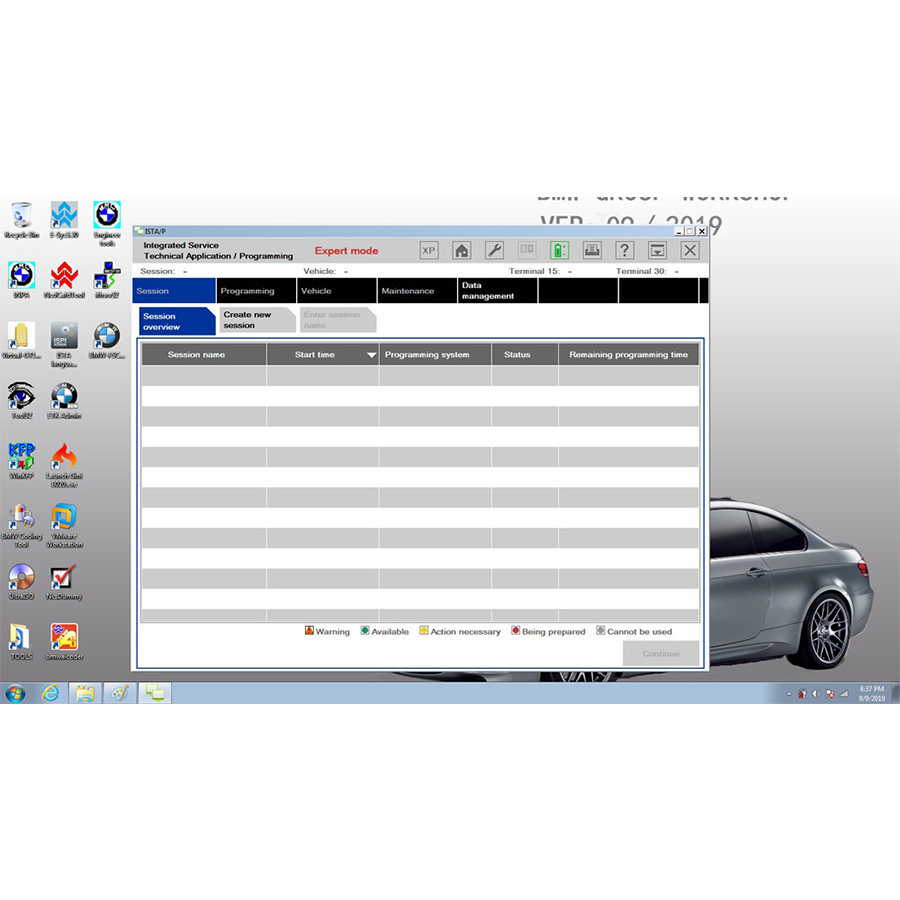Switch to the Programming menu tab
The height and width of the screenshot is (900, 900).
pos(247,291)
